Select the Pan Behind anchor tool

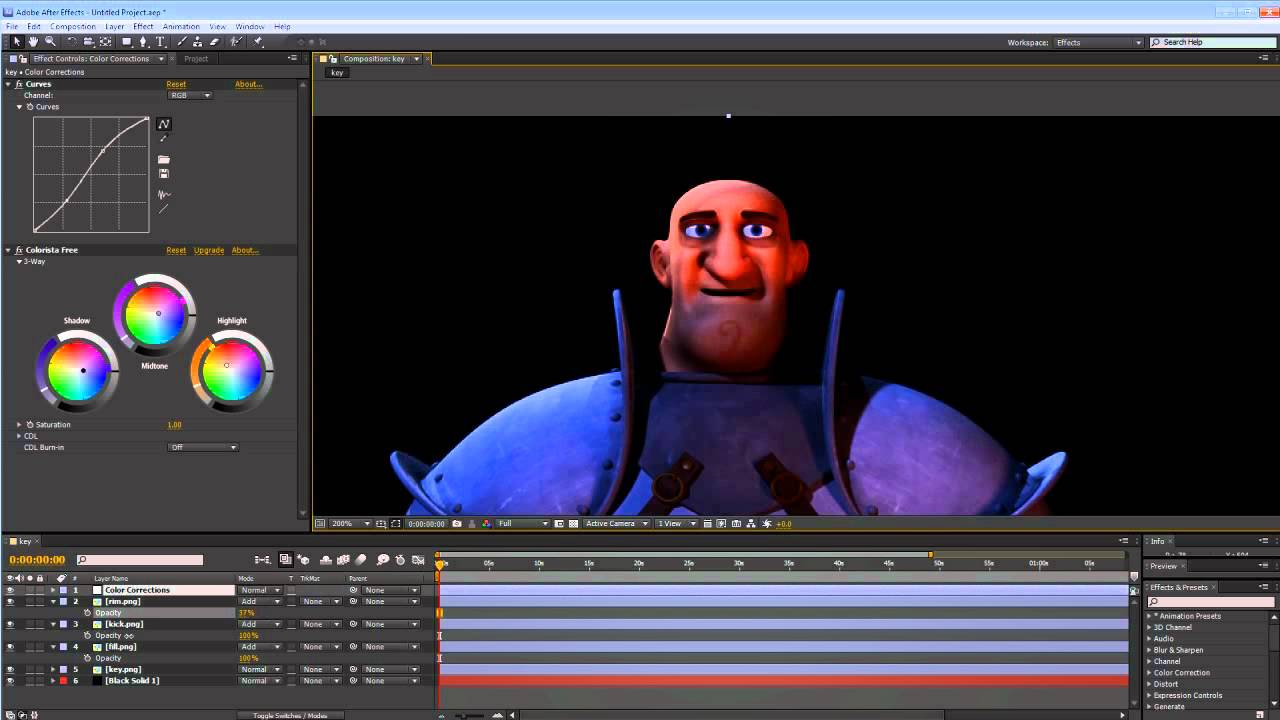(106, 42)
